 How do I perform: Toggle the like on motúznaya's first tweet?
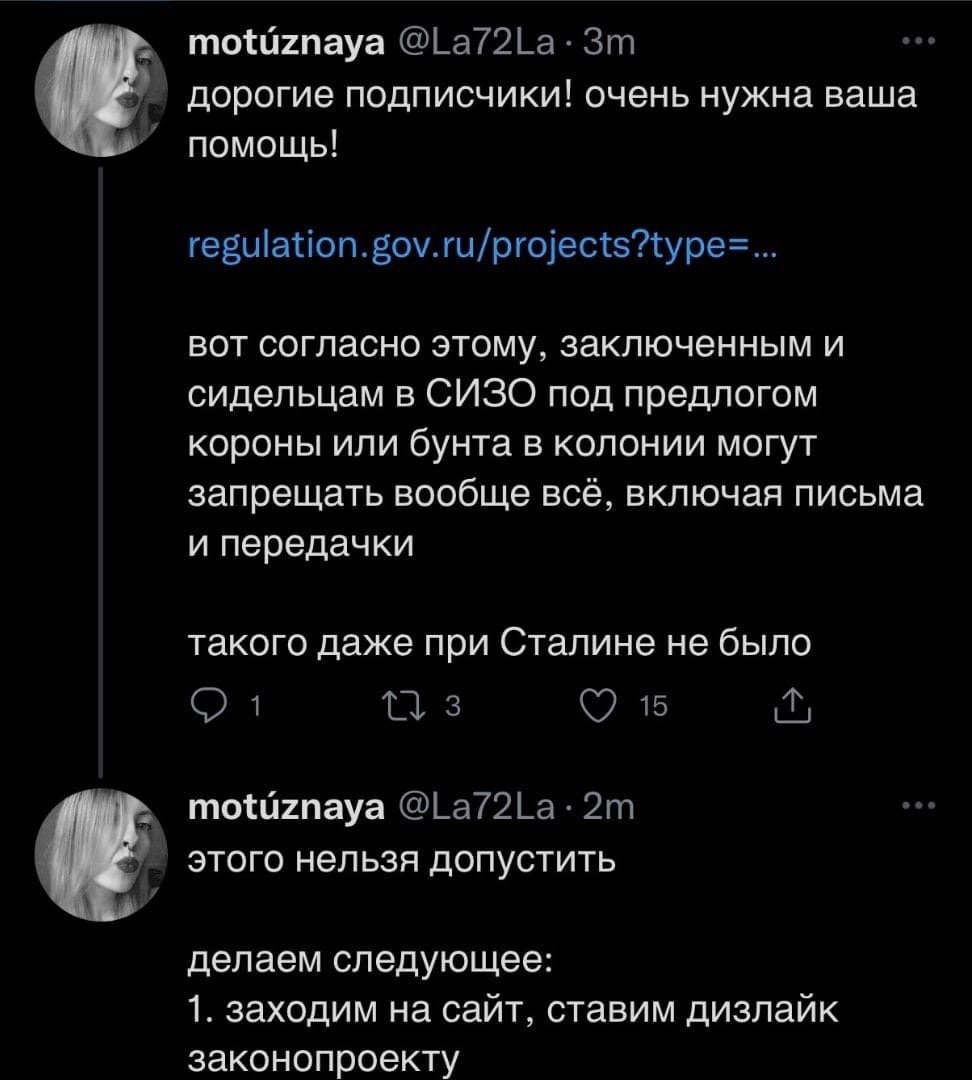point(596,703)
